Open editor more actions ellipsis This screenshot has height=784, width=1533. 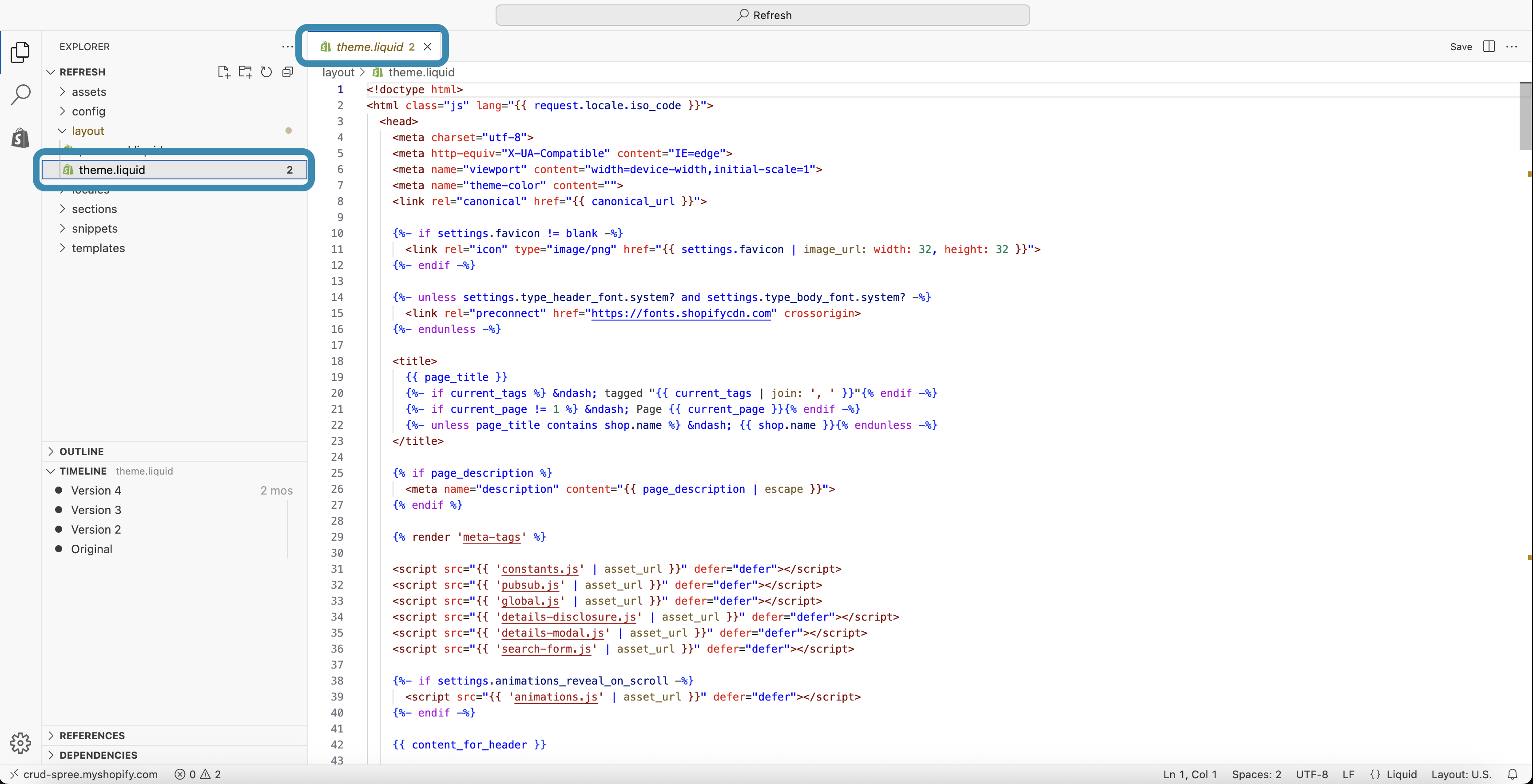tap(1512, 47)
